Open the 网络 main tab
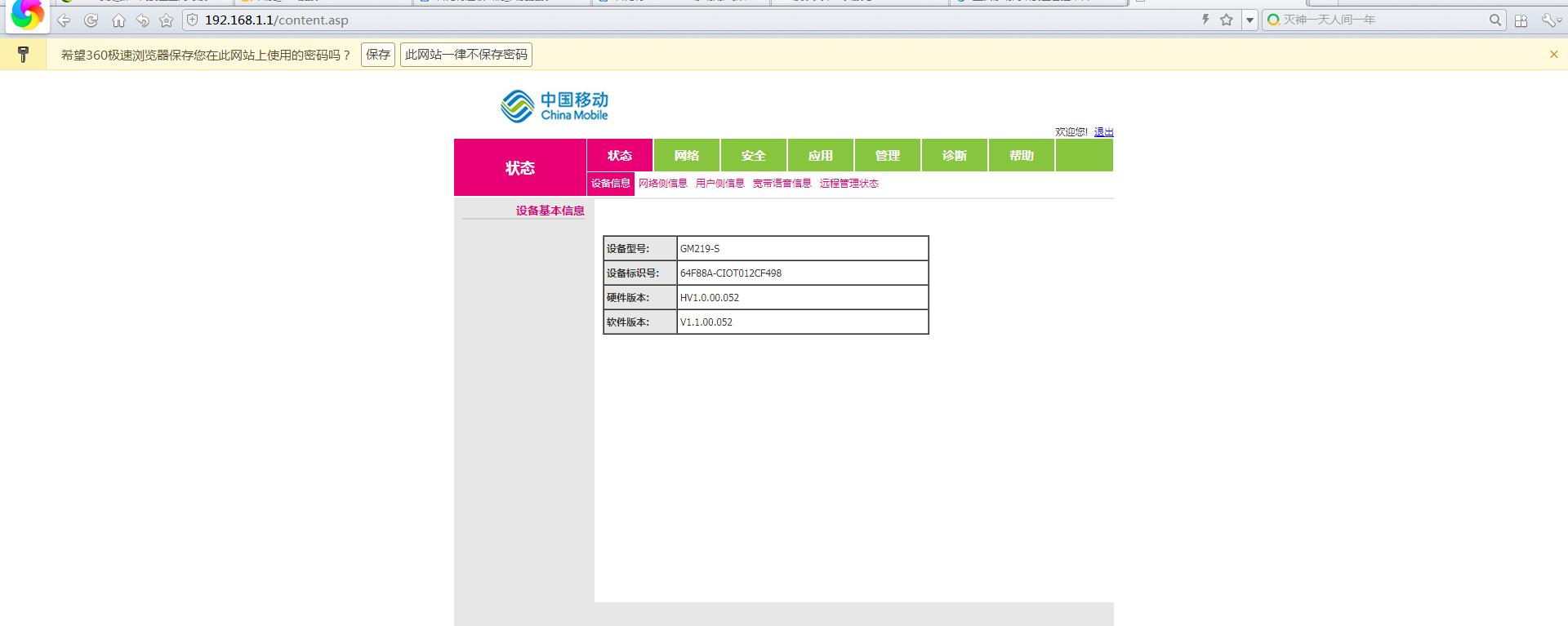Screen dimensions: 1568x626 point(687,155)
